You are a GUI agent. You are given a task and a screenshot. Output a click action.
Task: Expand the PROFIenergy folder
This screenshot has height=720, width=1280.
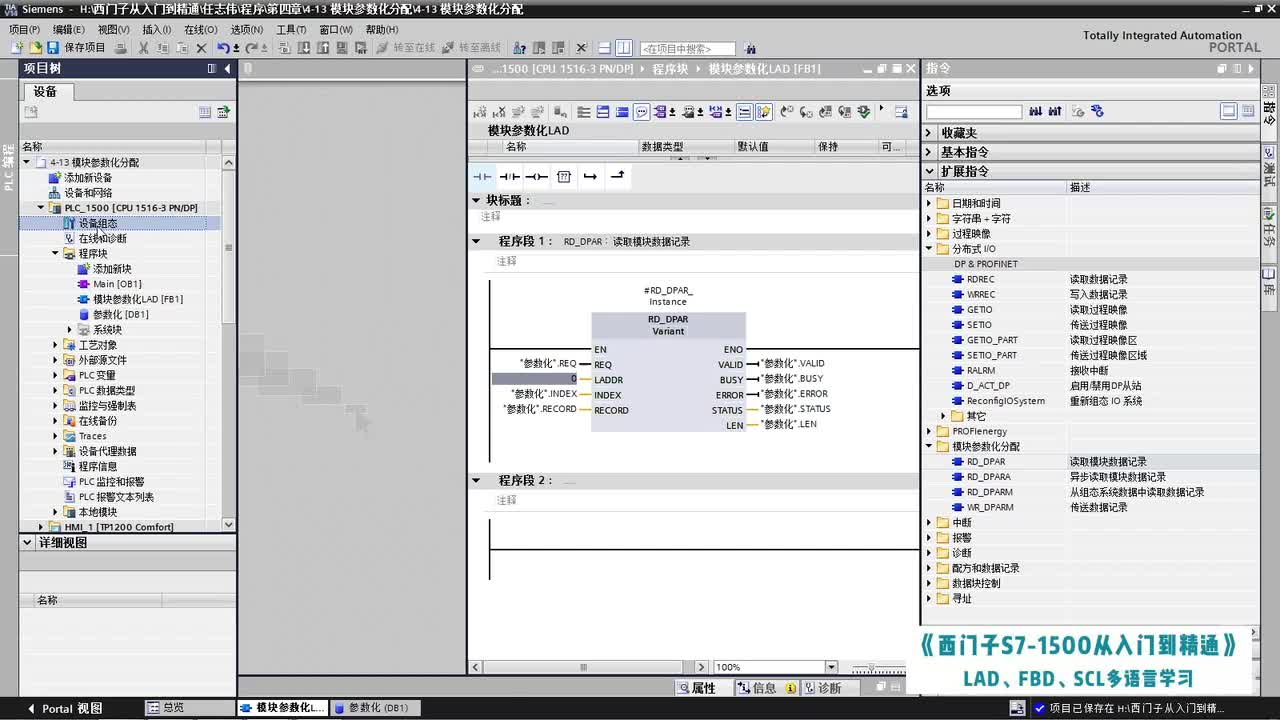(929, 431)
